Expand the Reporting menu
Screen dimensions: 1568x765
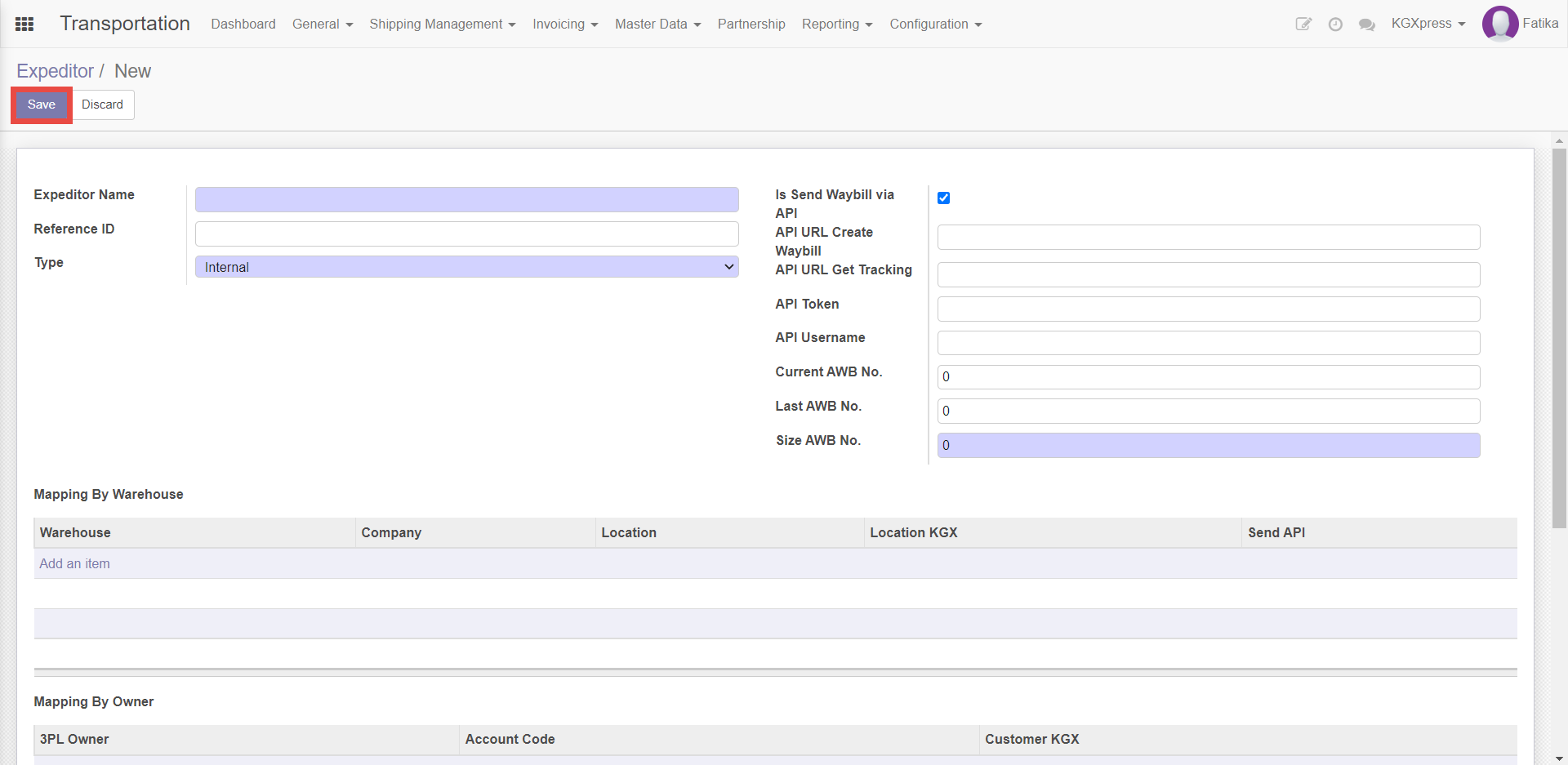tap(837, 24)
